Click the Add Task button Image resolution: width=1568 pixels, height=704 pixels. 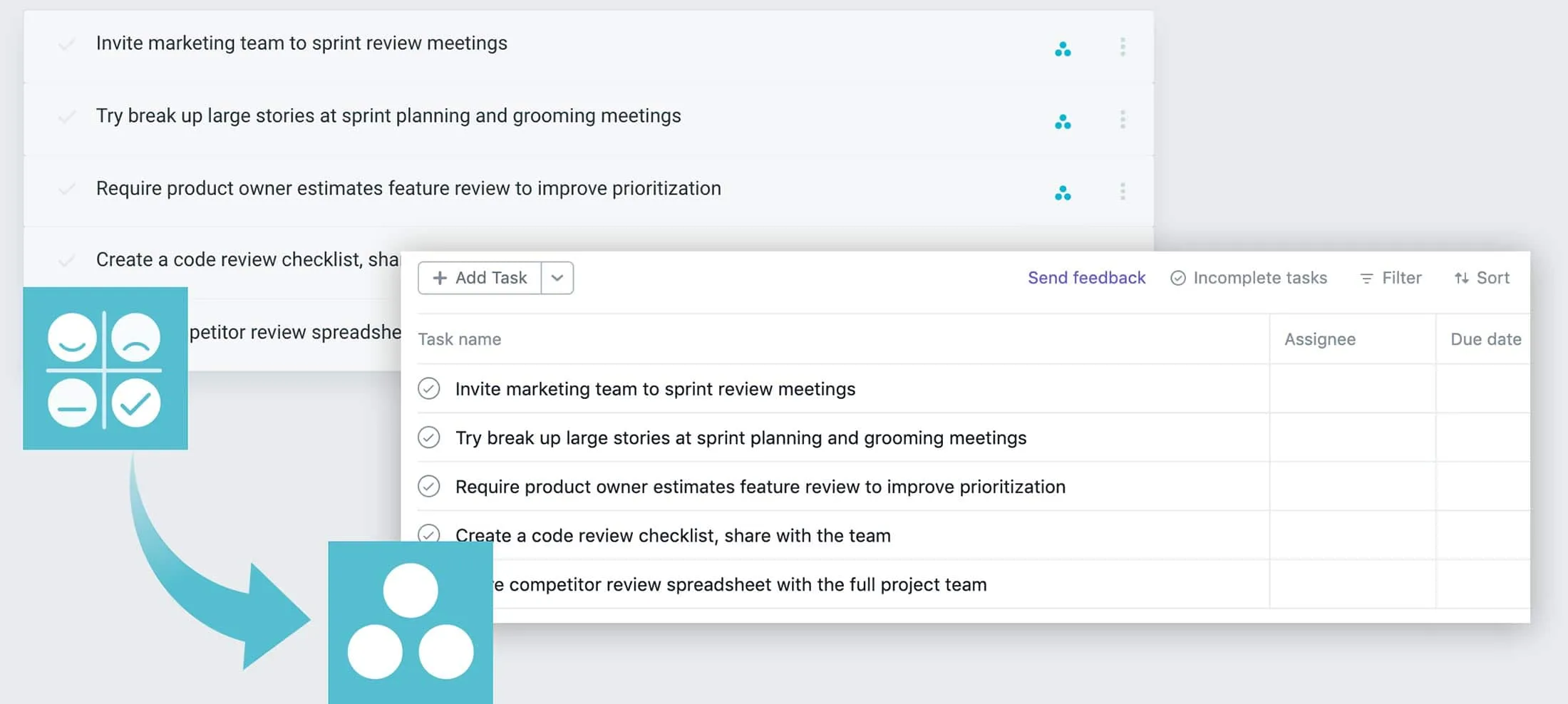[480, 278]
